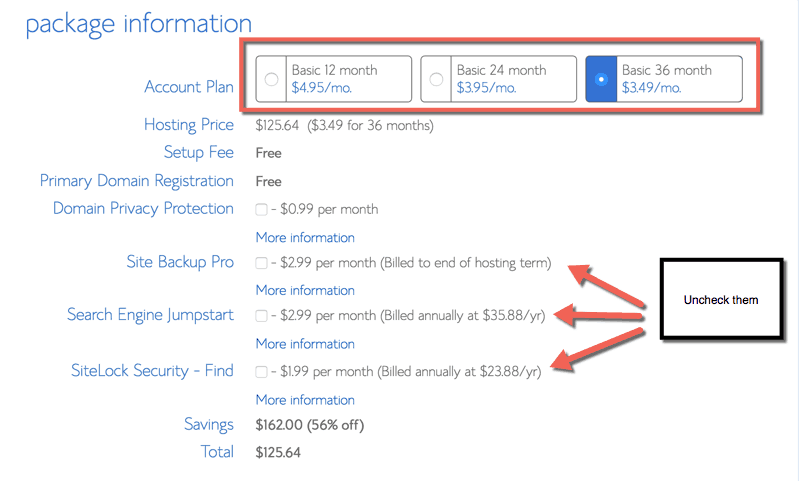The height and width of the screenshot is (481, 800).
Task: Select the Basic 24 month radio button
Action: [x=436, y=79]
